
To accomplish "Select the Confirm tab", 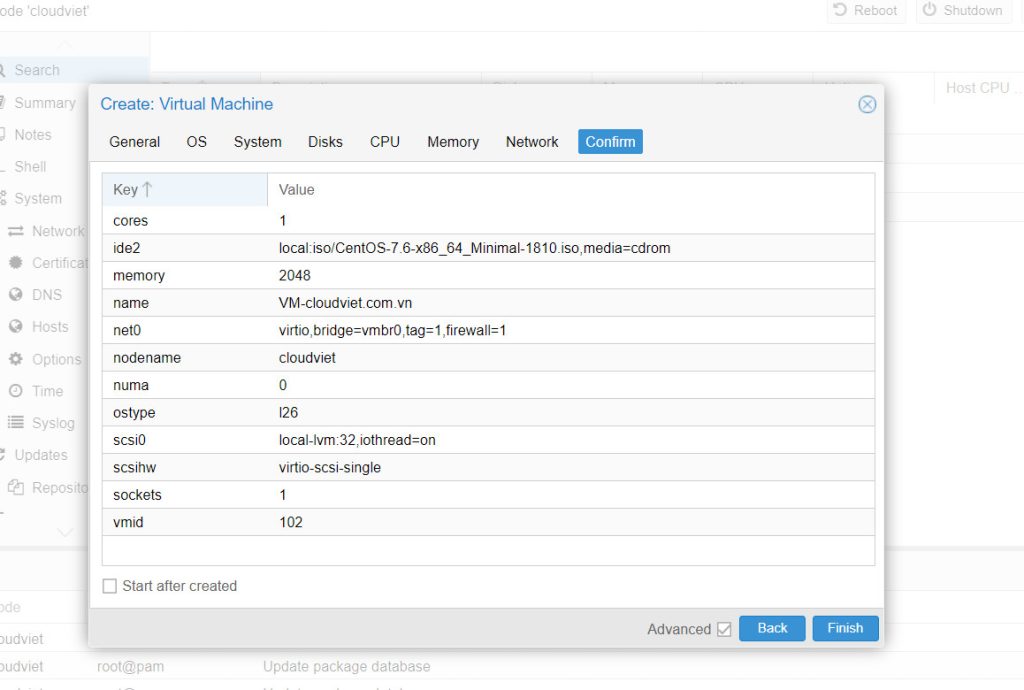I will pos(610,142).
